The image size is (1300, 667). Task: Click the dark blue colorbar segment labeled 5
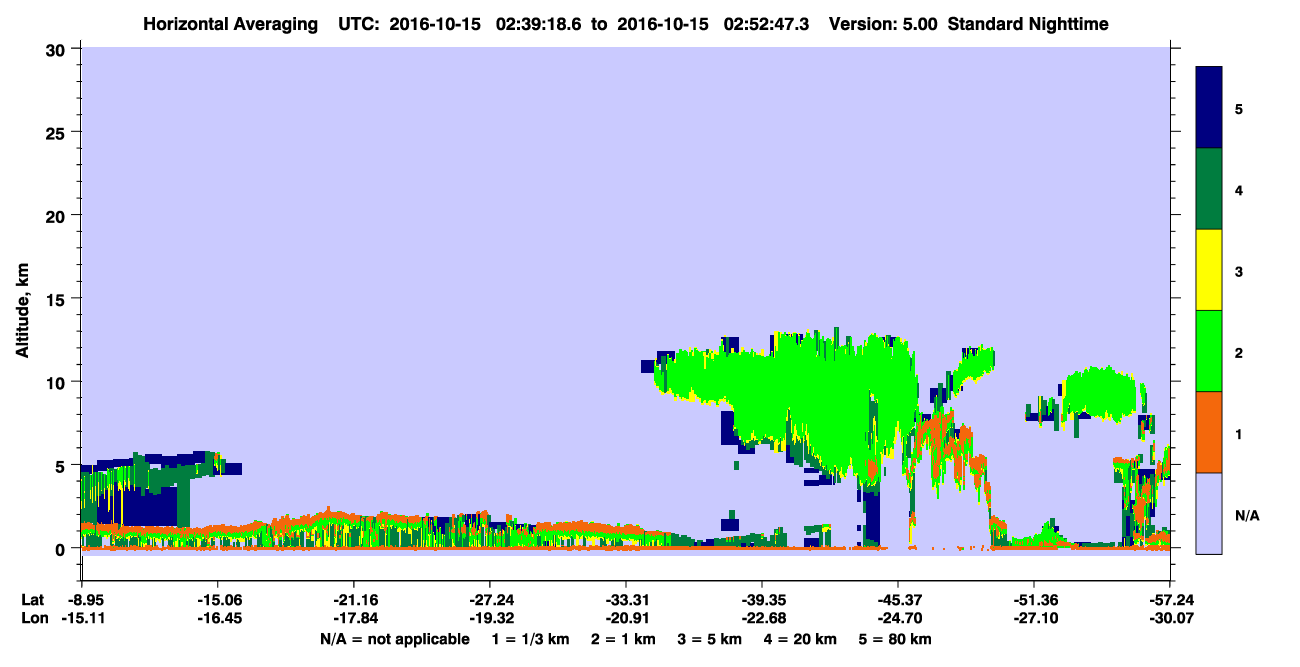pyautogui.click(x=1209, y=107)
